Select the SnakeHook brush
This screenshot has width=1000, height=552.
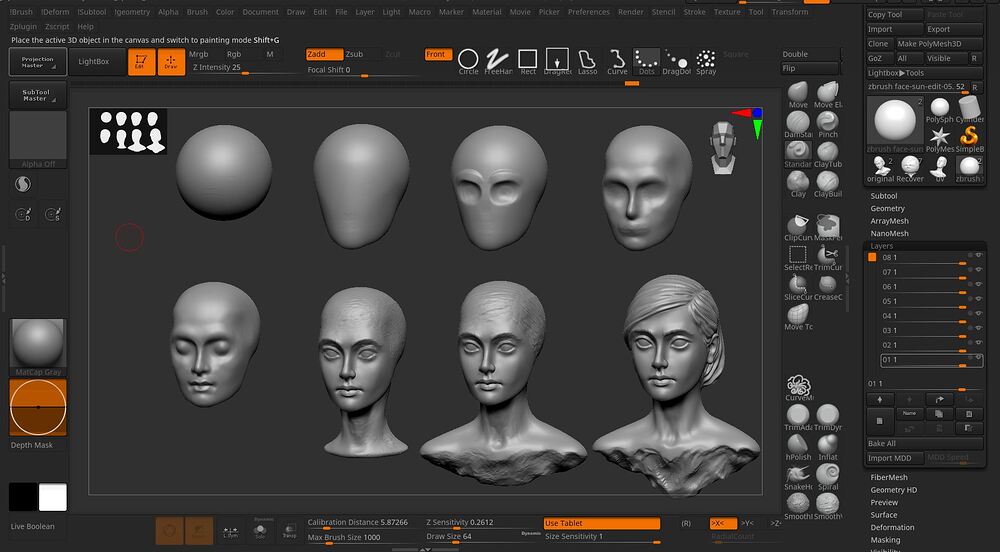point(798,477)
